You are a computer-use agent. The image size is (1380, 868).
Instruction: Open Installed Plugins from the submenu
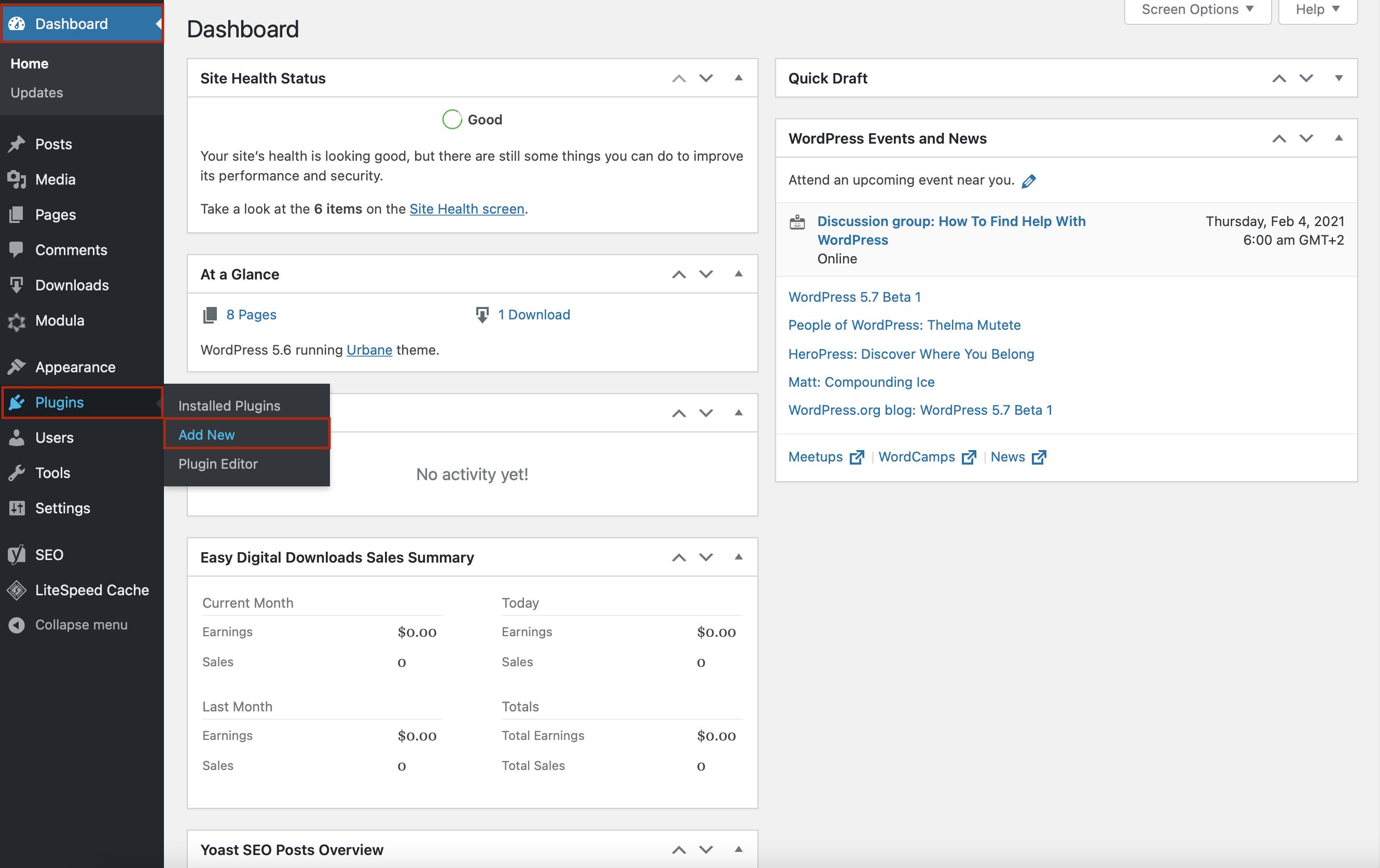(x=229, y=405)
